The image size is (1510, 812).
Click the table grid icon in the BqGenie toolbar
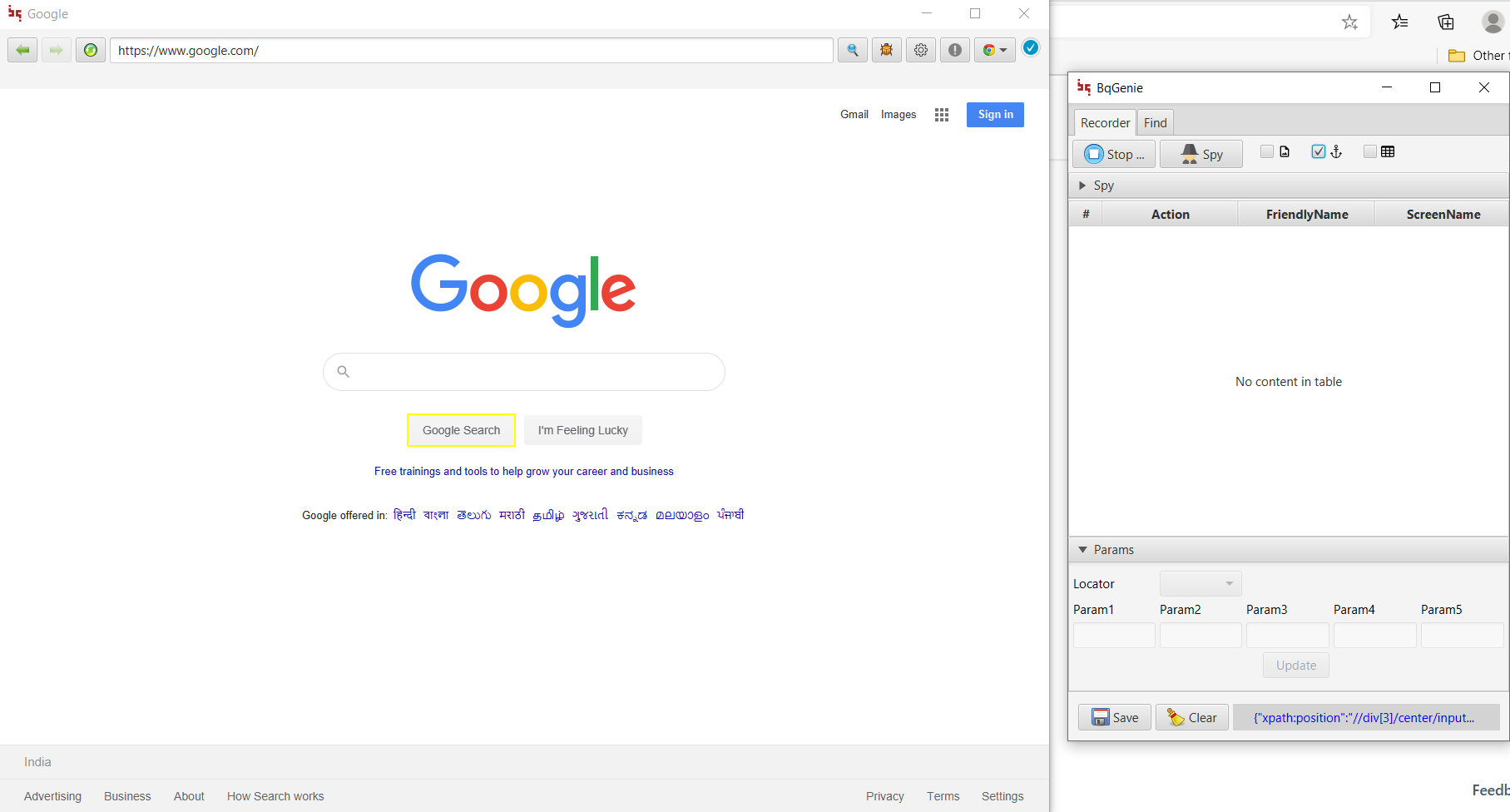click(1388, 151)
